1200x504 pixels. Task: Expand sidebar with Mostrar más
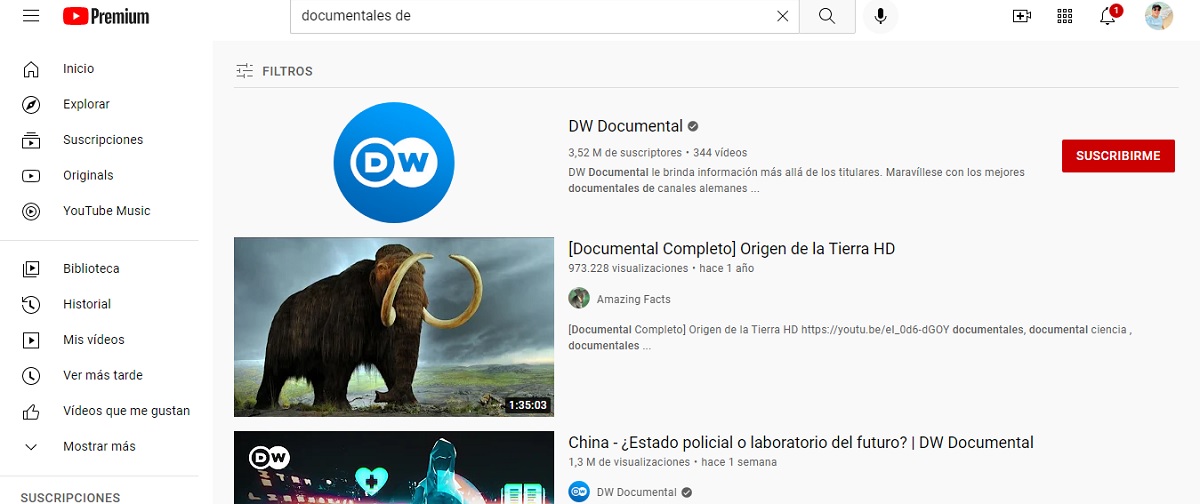coord(99,446)
